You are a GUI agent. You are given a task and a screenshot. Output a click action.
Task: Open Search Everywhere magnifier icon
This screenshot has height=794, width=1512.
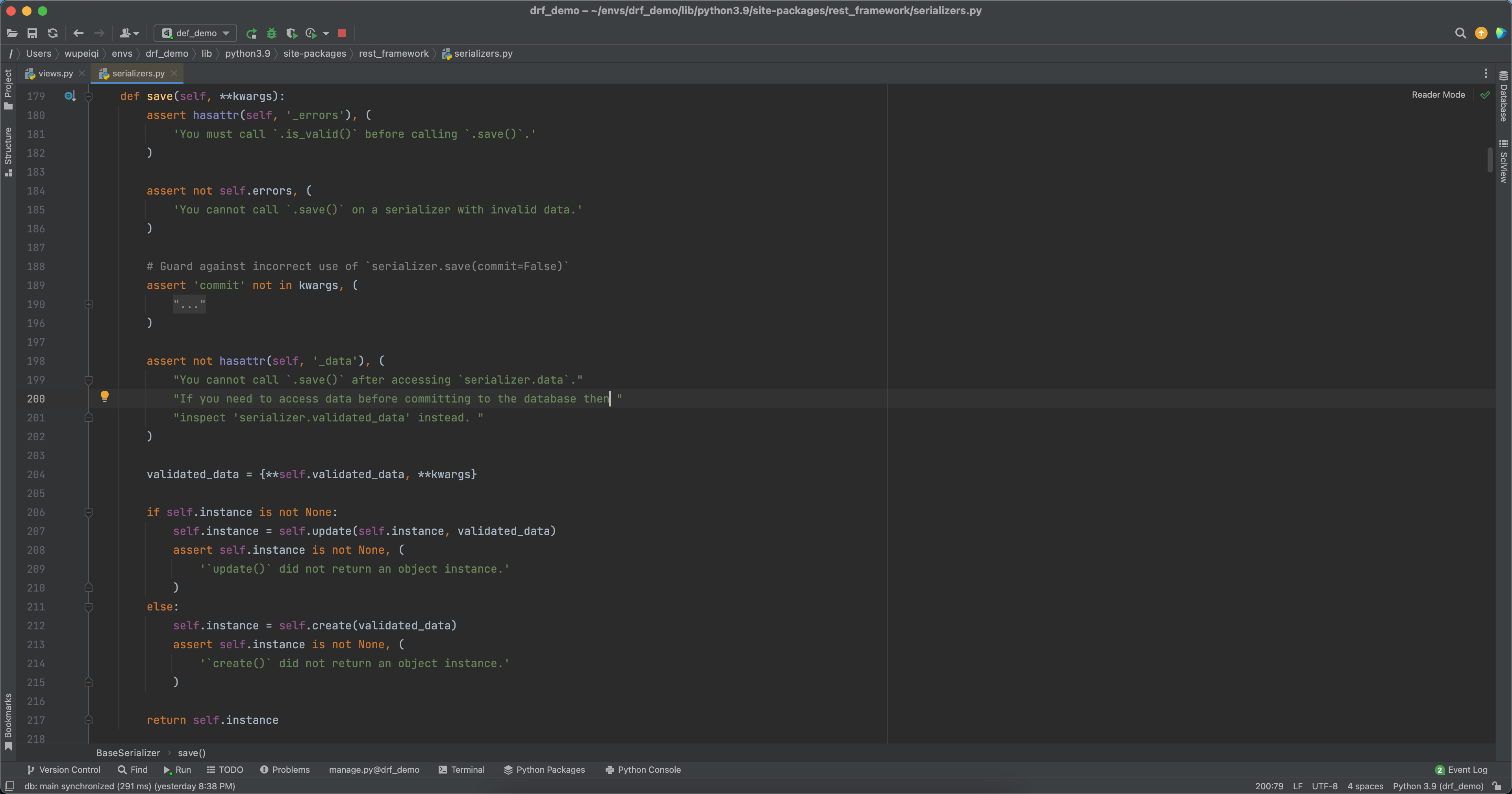point(1460,33)
